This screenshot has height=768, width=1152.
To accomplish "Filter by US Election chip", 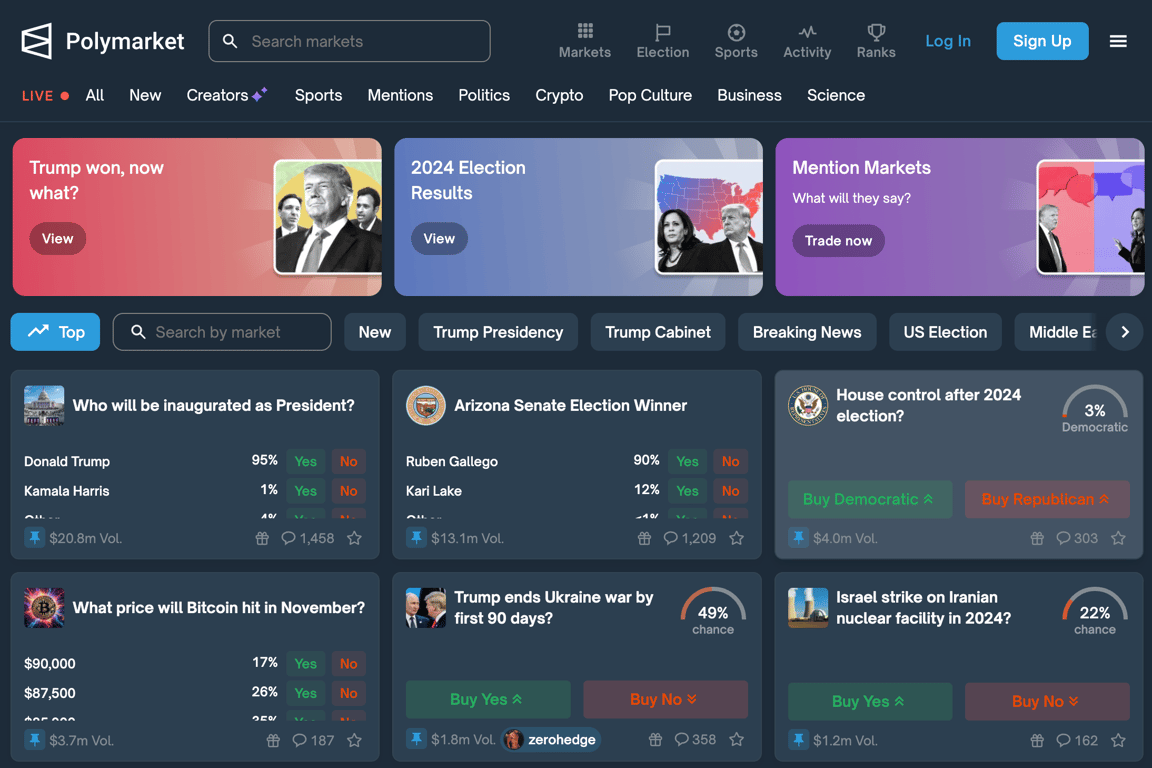I will [946, 332].
